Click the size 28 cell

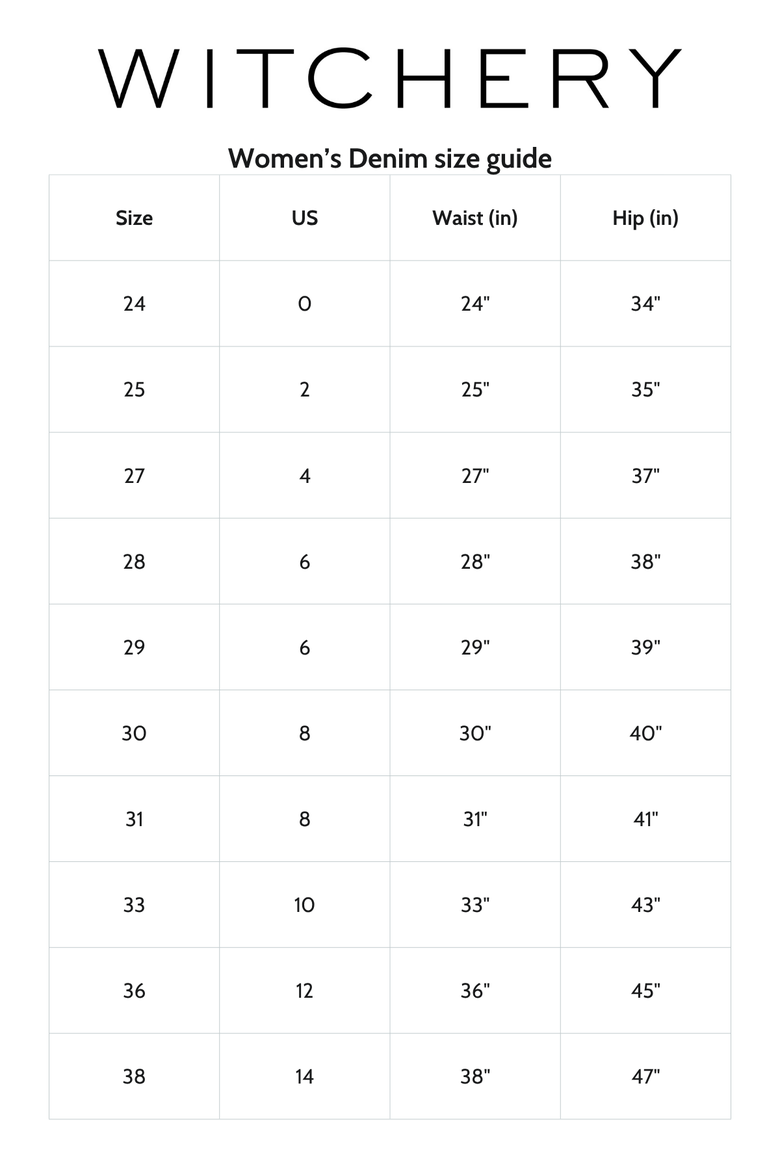click(134, 561)
